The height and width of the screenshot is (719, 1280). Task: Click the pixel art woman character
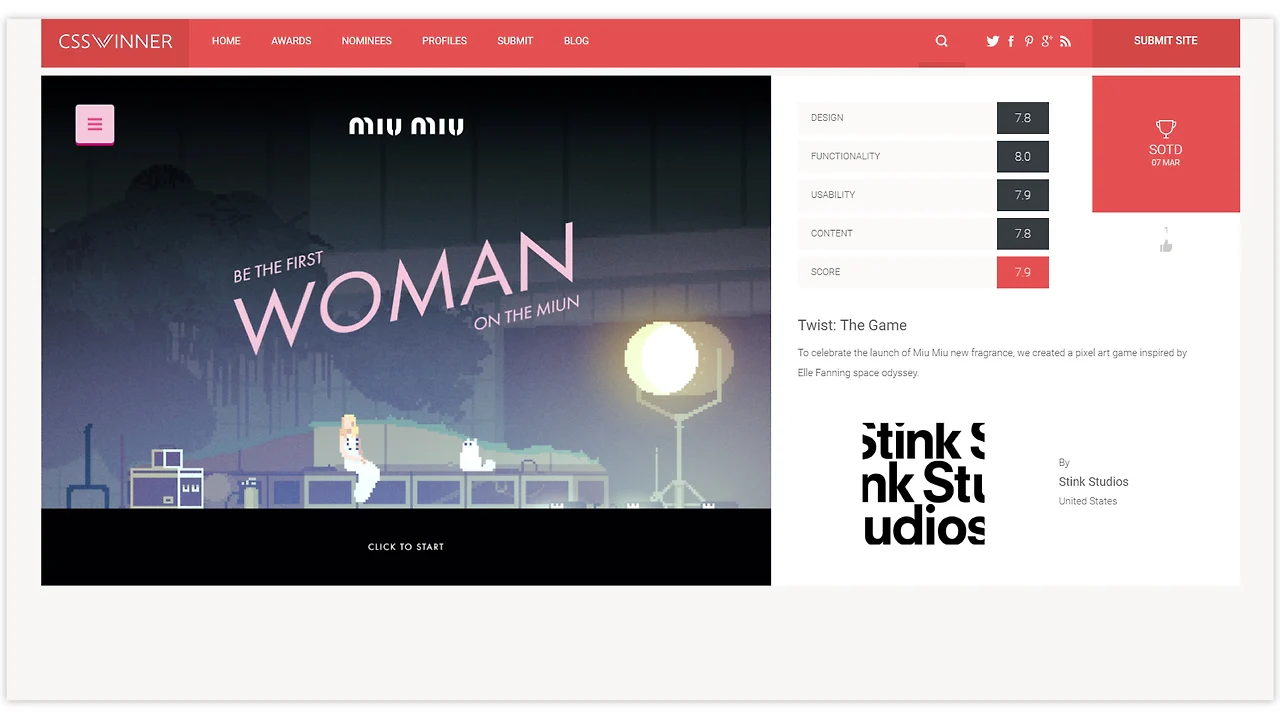pyautogui.click(x=357, y=458)
